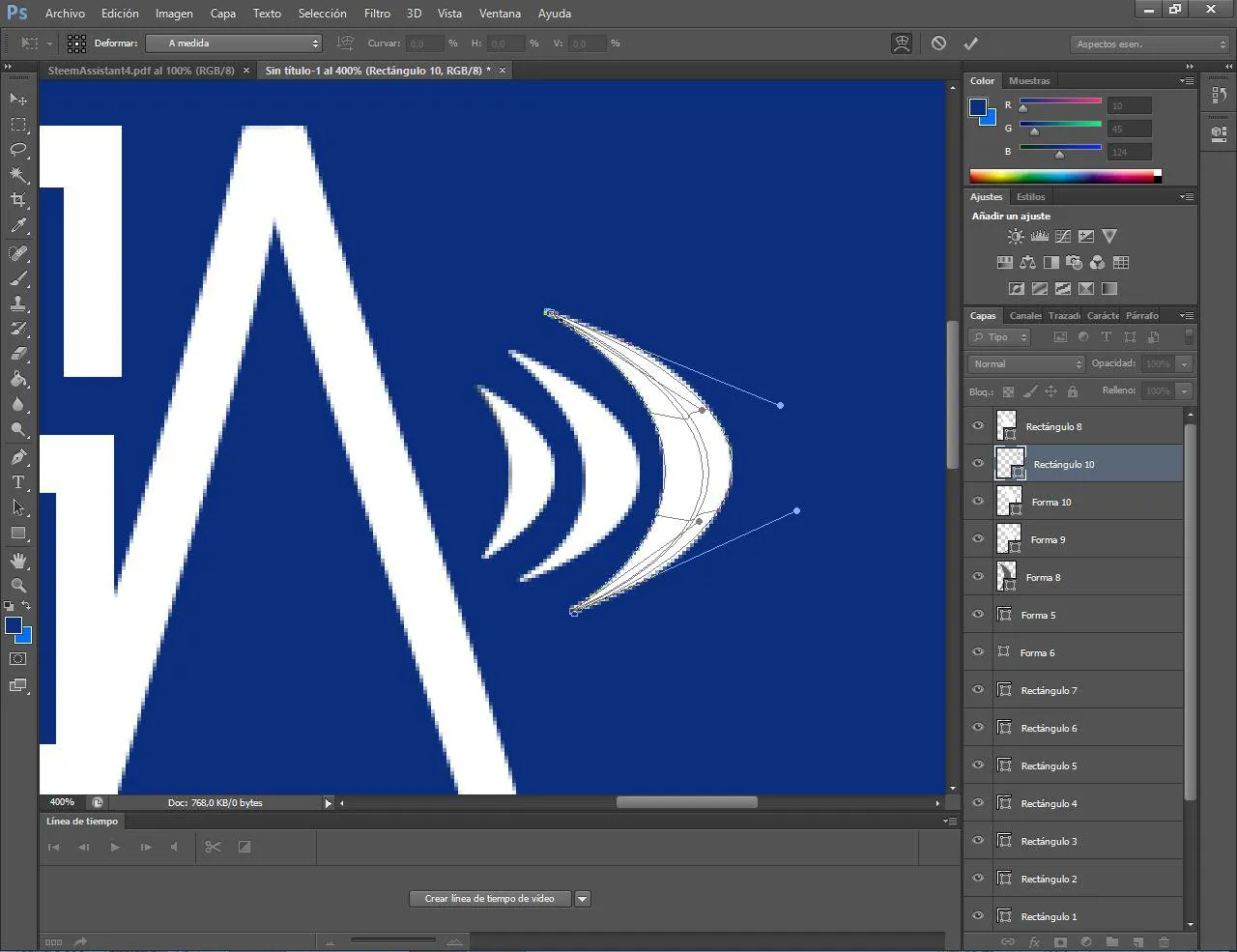Go to first frame of timeline
Screen dimensions: 1237x952
pyautogui.click(x=54, y=847)
